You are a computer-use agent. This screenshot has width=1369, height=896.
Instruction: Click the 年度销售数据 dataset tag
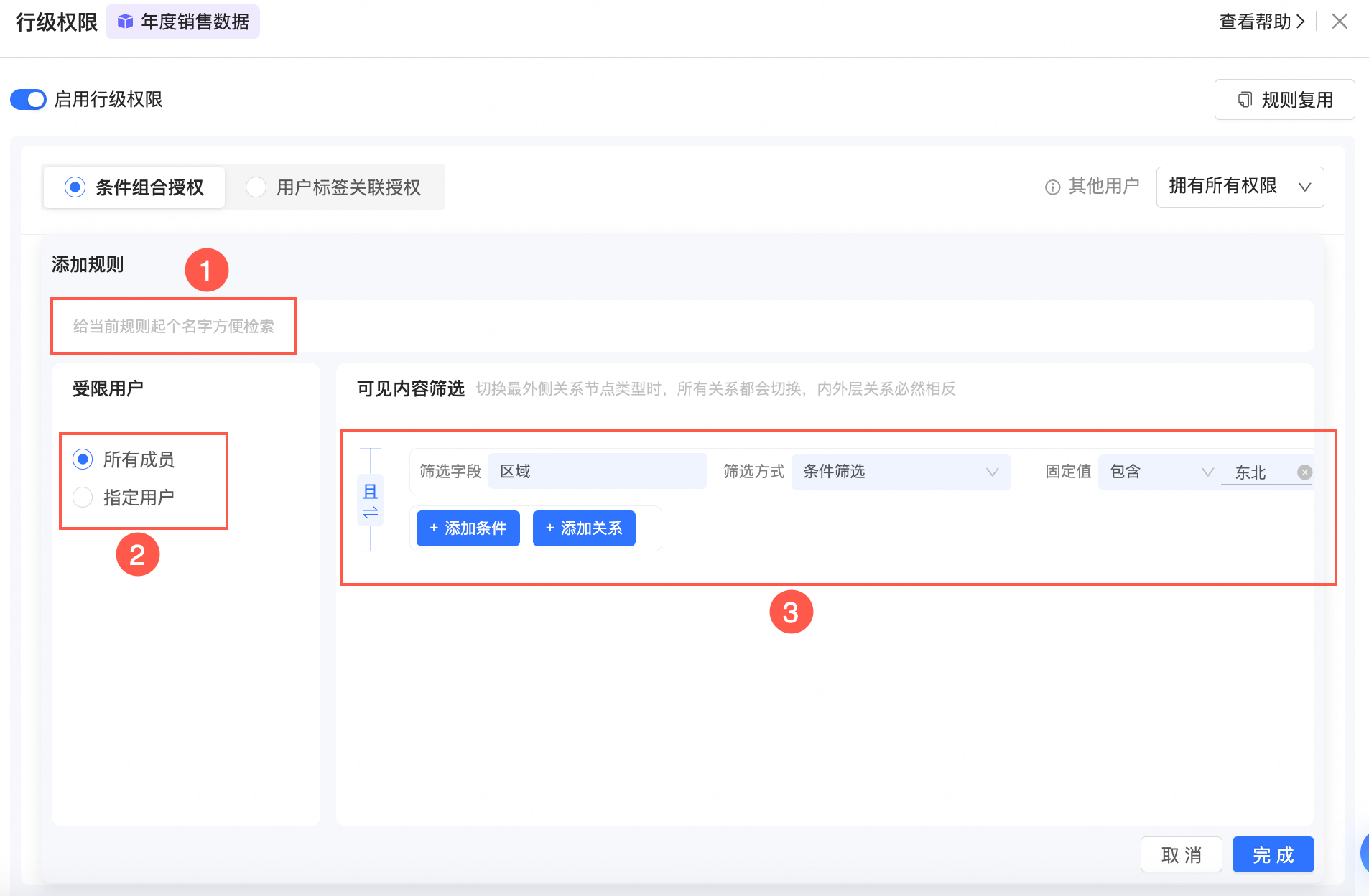tap(182, 22)
